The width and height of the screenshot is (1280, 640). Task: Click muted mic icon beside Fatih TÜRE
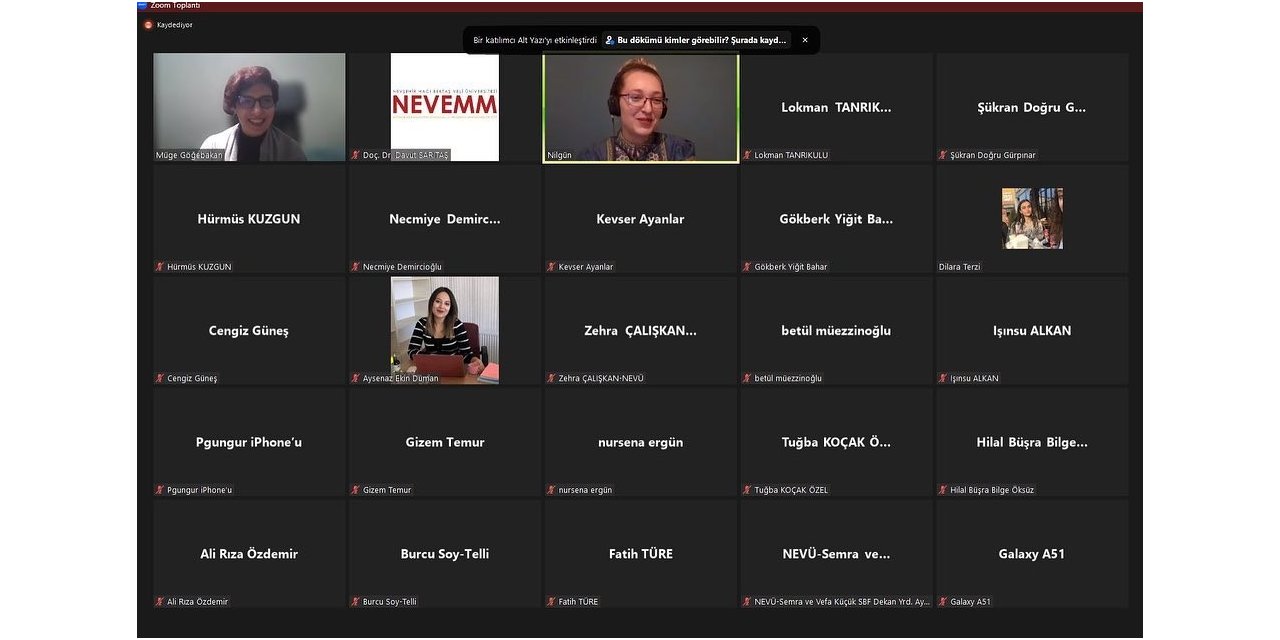551,602
